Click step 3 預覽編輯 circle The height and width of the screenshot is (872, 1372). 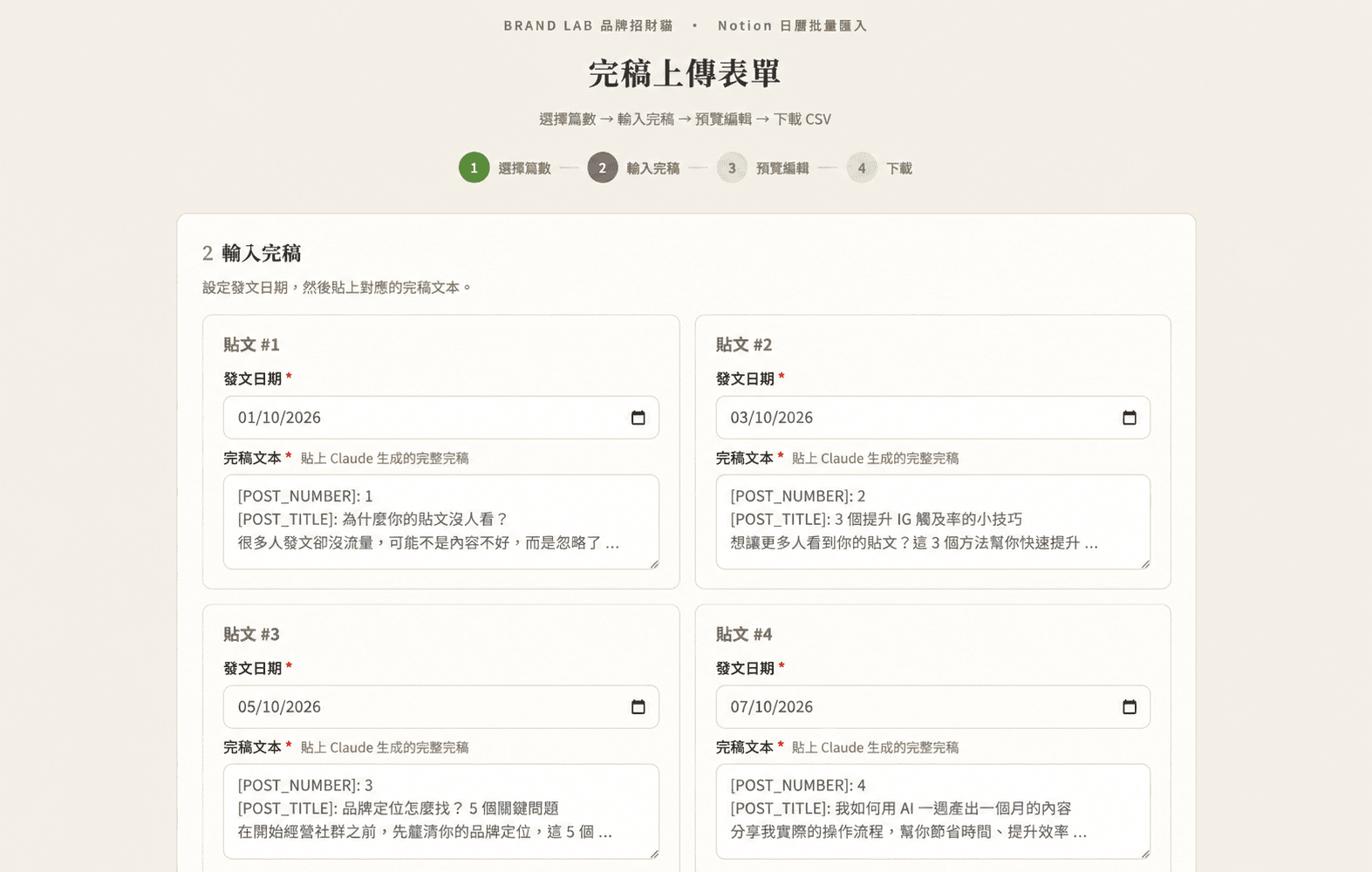point(732,167)
